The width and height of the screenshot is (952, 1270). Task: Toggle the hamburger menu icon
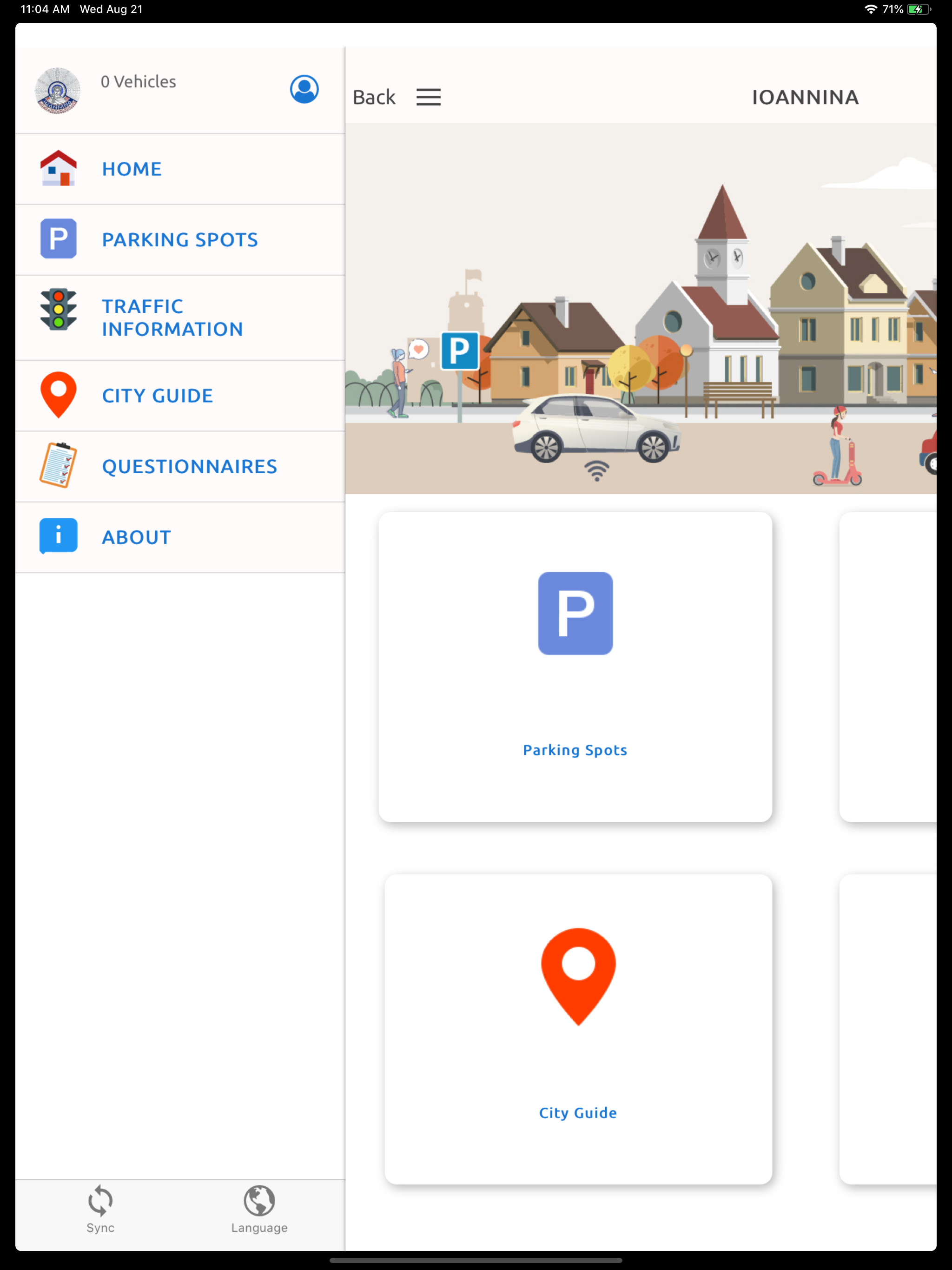pyautogui.click(x=428, y=97)
